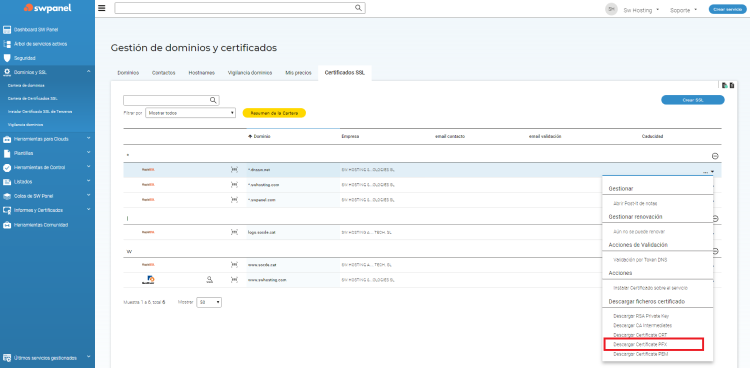Expand the chevron next to Herramientas para Clouds

(88, 139)
